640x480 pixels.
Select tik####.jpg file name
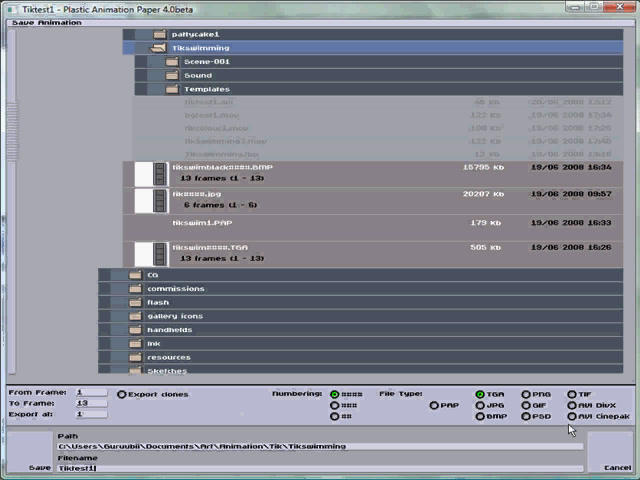[197, 194]
